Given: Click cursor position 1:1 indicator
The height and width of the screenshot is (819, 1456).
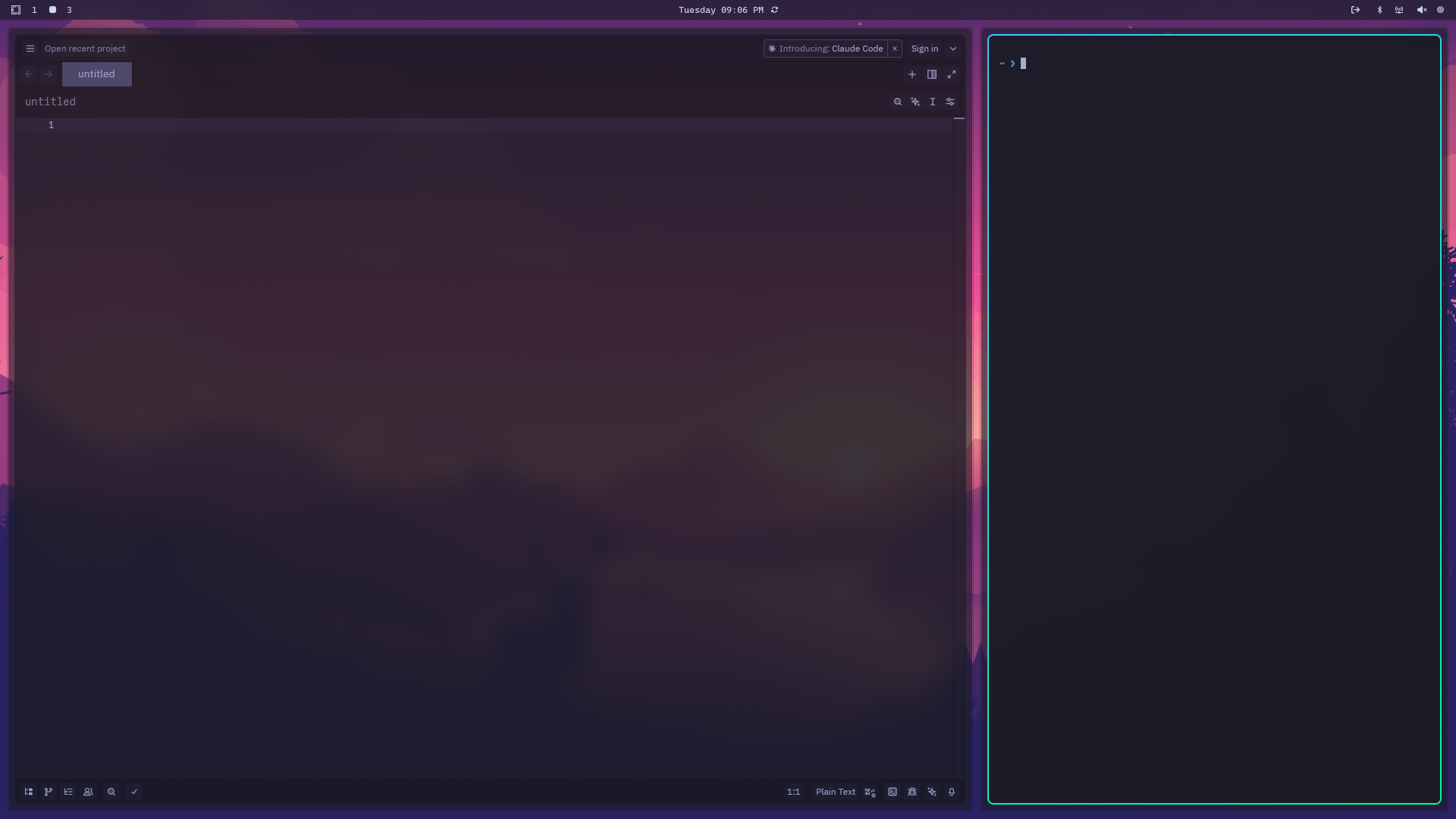Looking at the screenshot, I should click(x=793, y=792).
